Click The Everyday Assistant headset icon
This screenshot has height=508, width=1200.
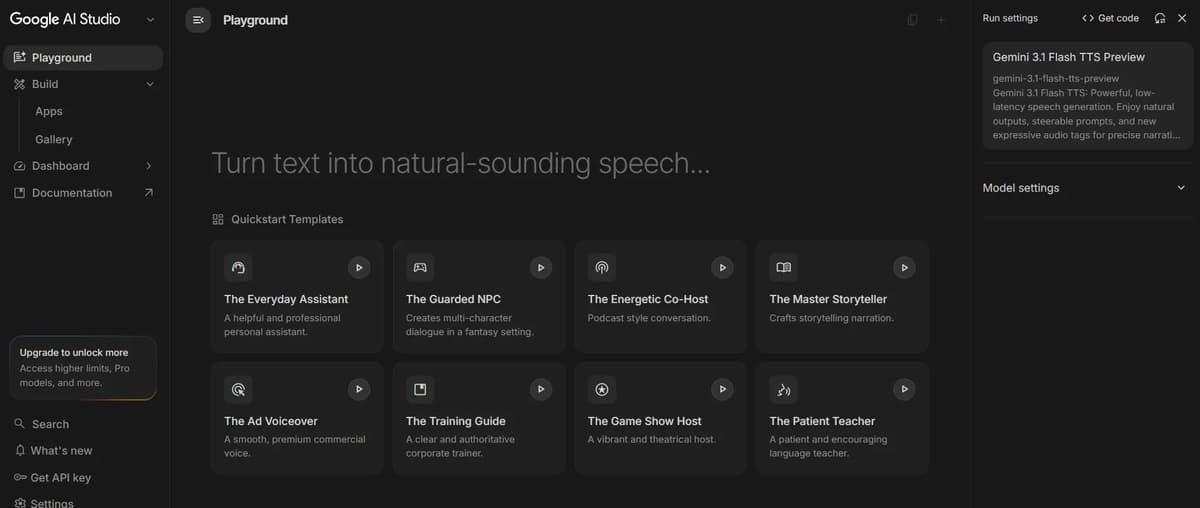[x=238, y=267]
